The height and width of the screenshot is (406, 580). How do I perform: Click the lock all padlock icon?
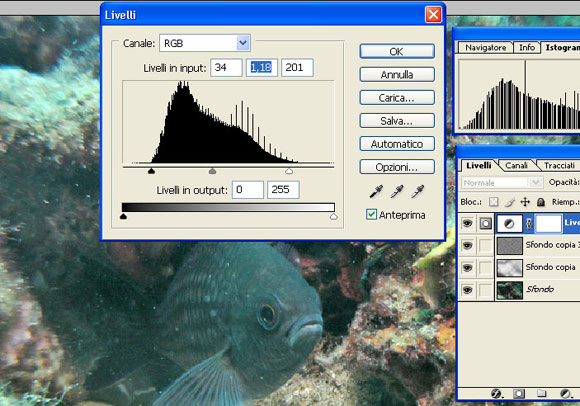(541, 202)
